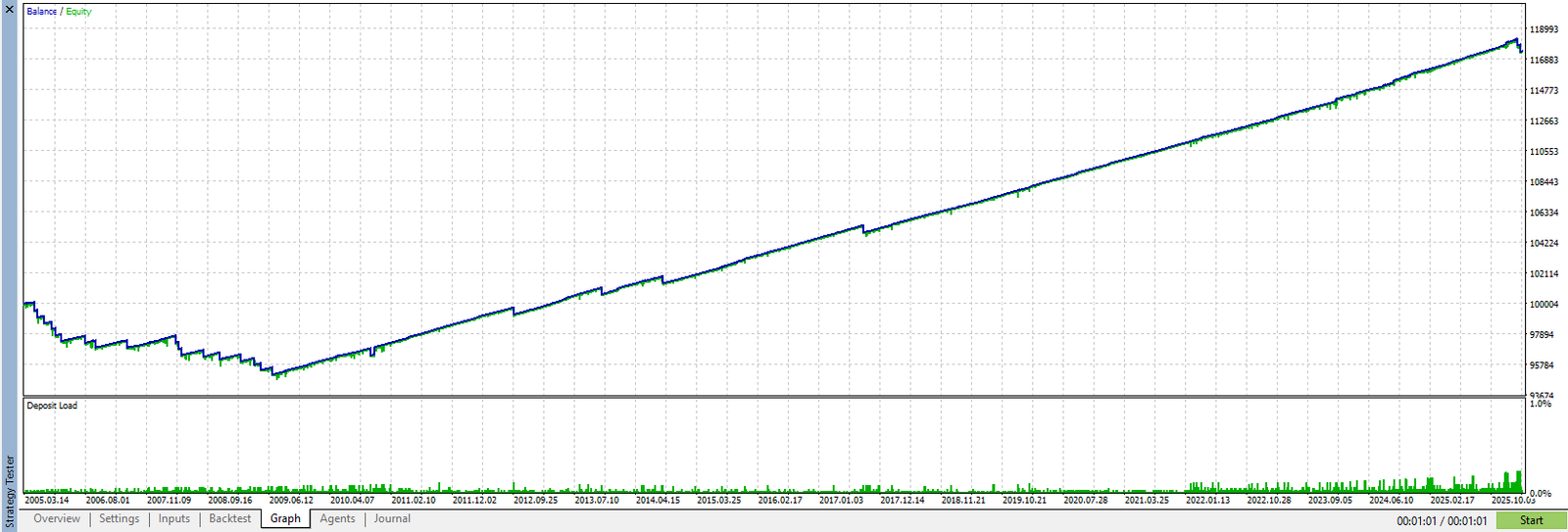
Task: Click the 2023.09.05 date label
Action: (1330, 501)
